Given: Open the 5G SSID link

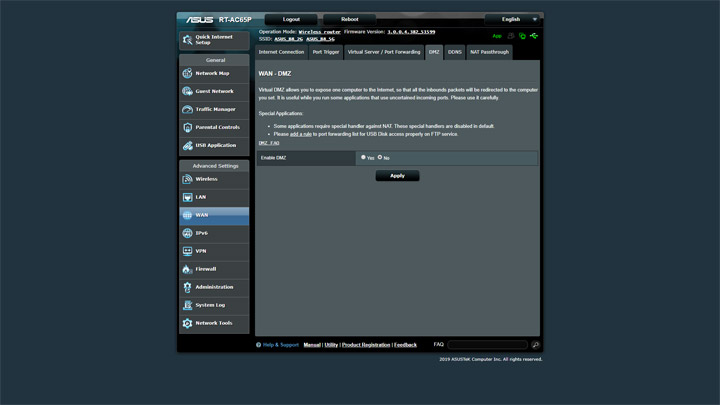Looking at the screenshot, I should [321, 39].
